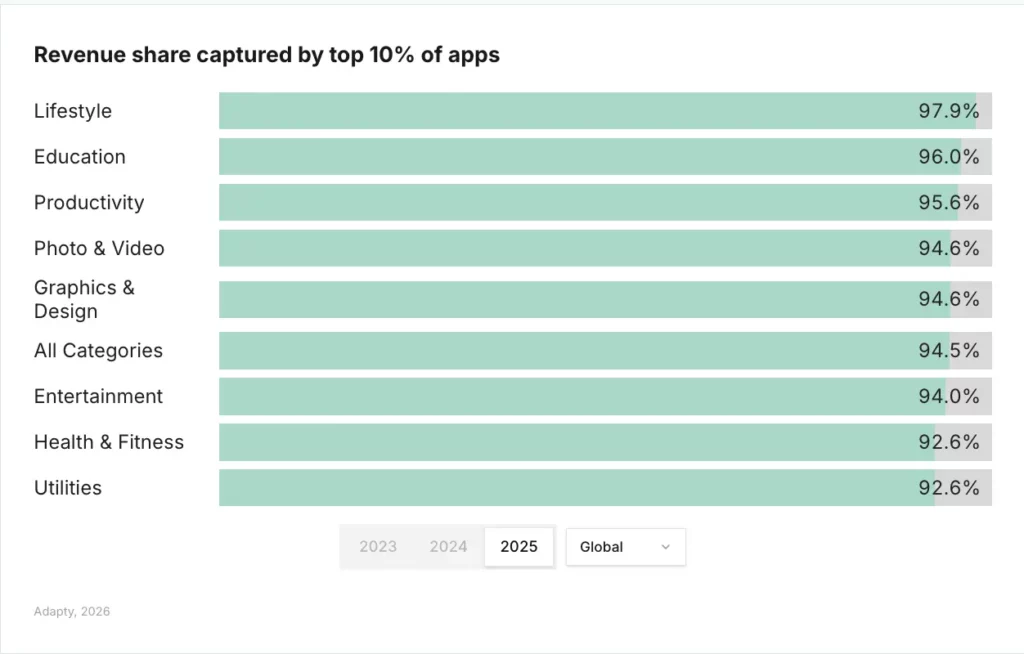Screen dimensions: 1024x654
Task: Click the Adapty, 2026 source text
Action: [x=71, y=611]
